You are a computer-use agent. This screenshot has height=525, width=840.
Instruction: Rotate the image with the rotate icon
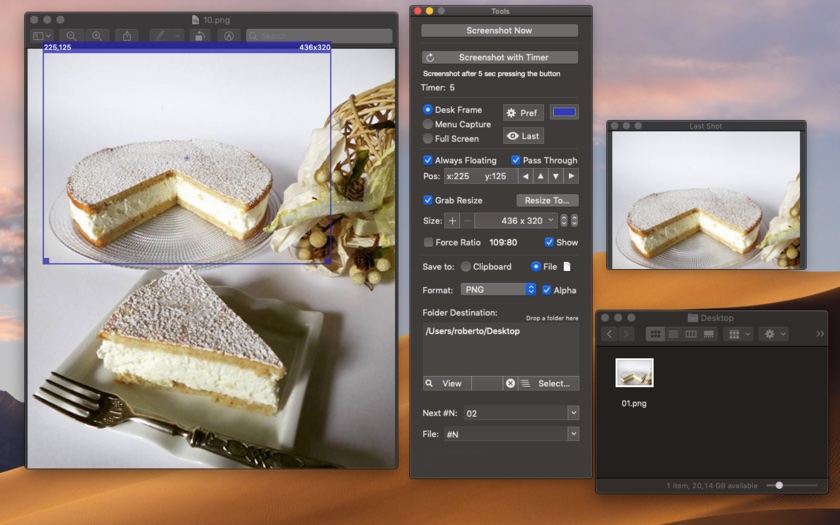pyautogui.click(x=200, y=36)
